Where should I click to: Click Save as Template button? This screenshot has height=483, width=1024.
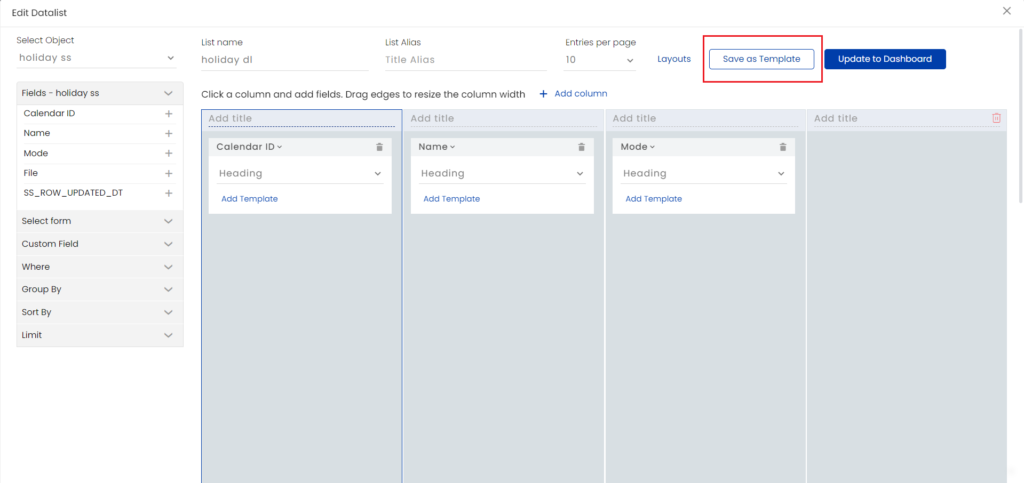click(x=761, y=59)
